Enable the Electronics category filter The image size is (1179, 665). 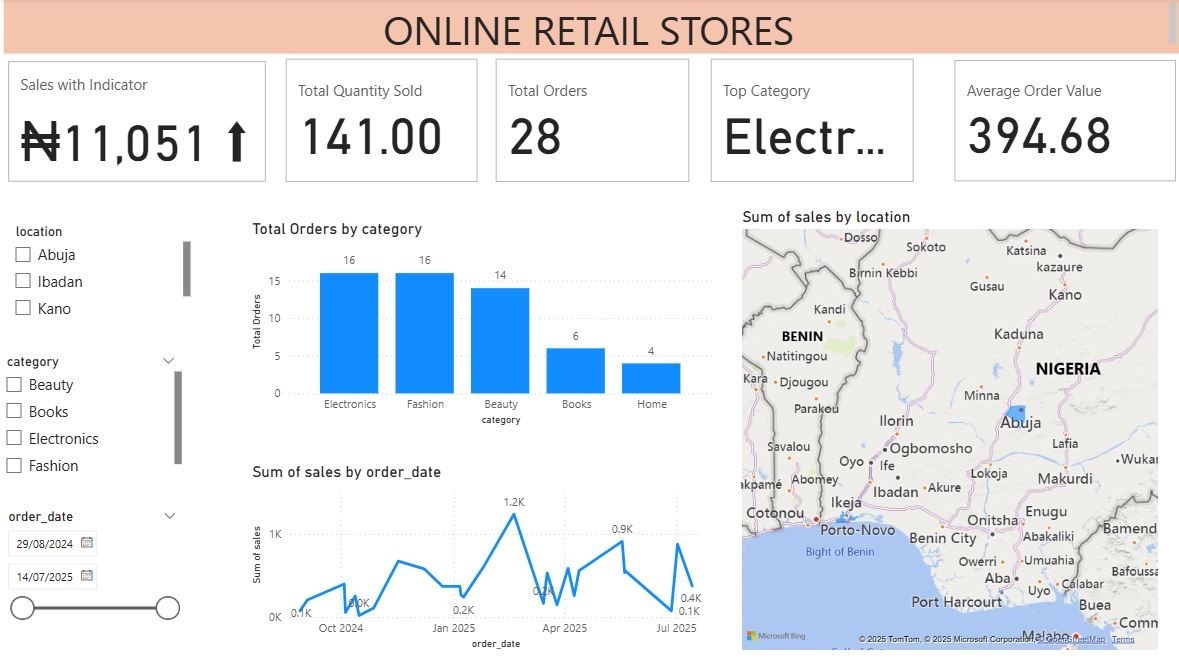[x=14, y=438]
